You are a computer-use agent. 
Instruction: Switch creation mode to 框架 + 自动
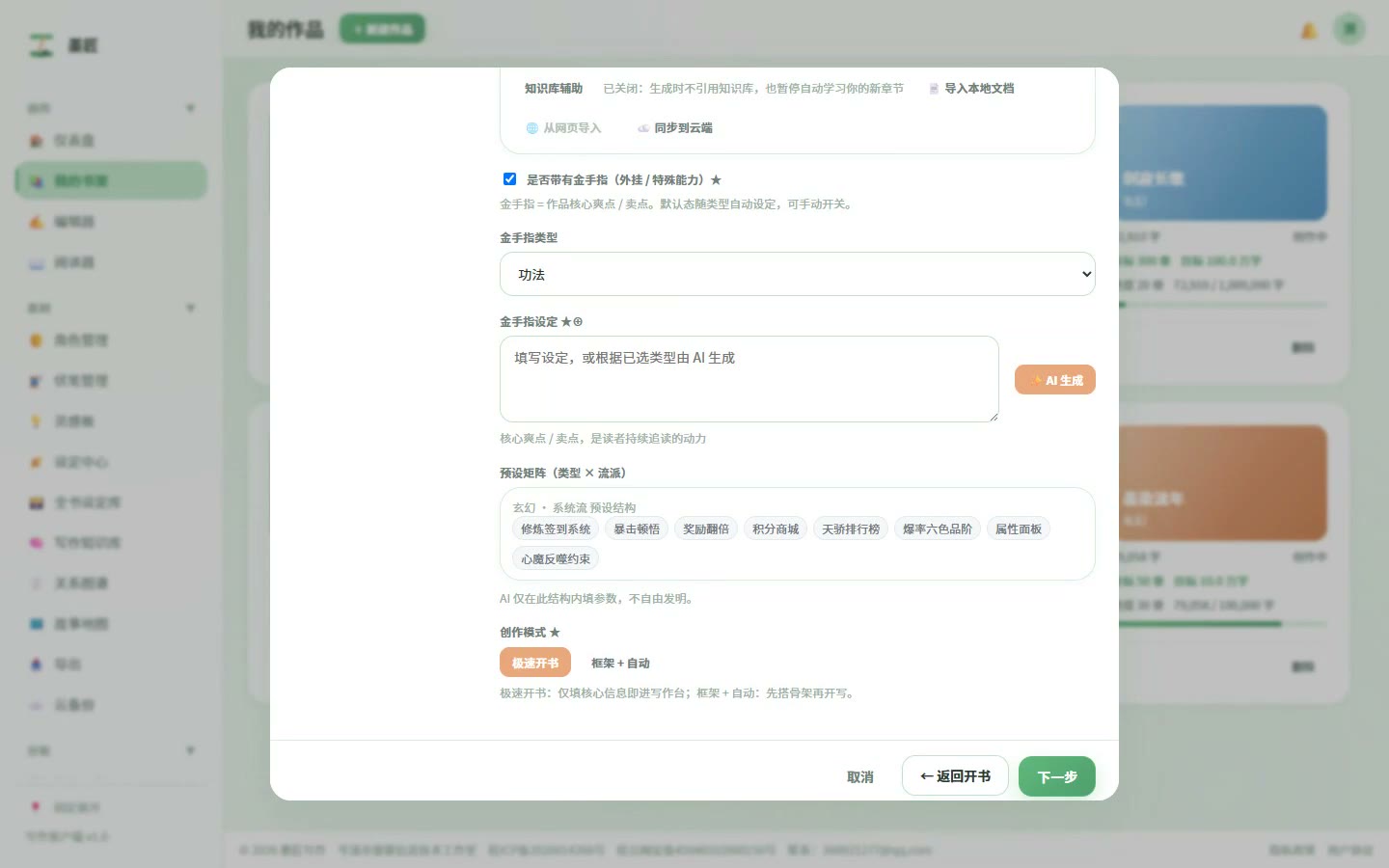[x=620, y=664]
